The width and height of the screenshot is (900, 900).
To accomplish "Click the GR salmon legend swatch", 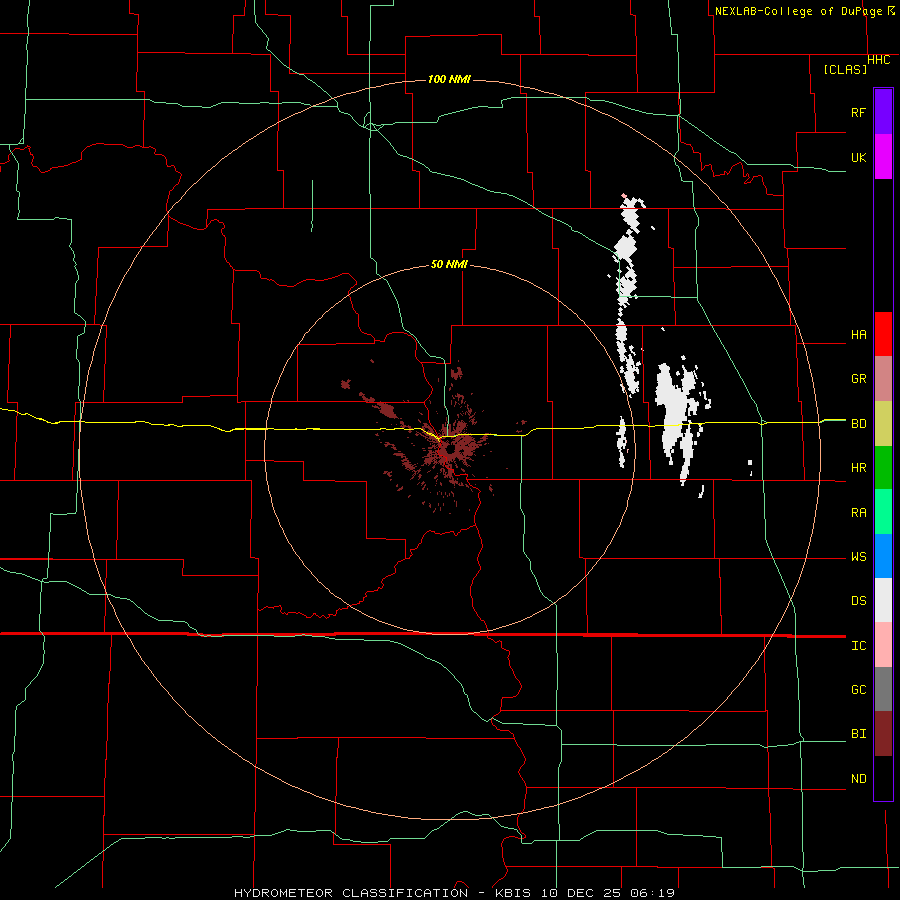I will click(883, 379).
